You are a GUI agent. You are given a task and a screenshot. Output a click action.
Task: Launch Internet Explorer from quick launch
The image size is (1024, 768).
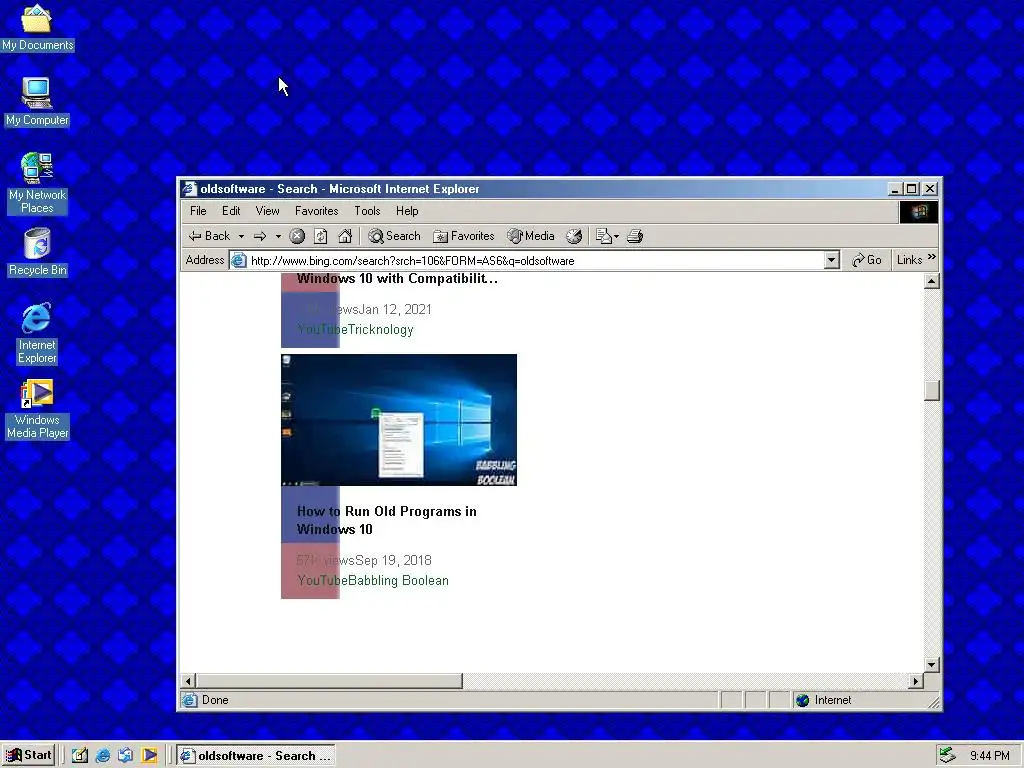(x=103, y=756)
